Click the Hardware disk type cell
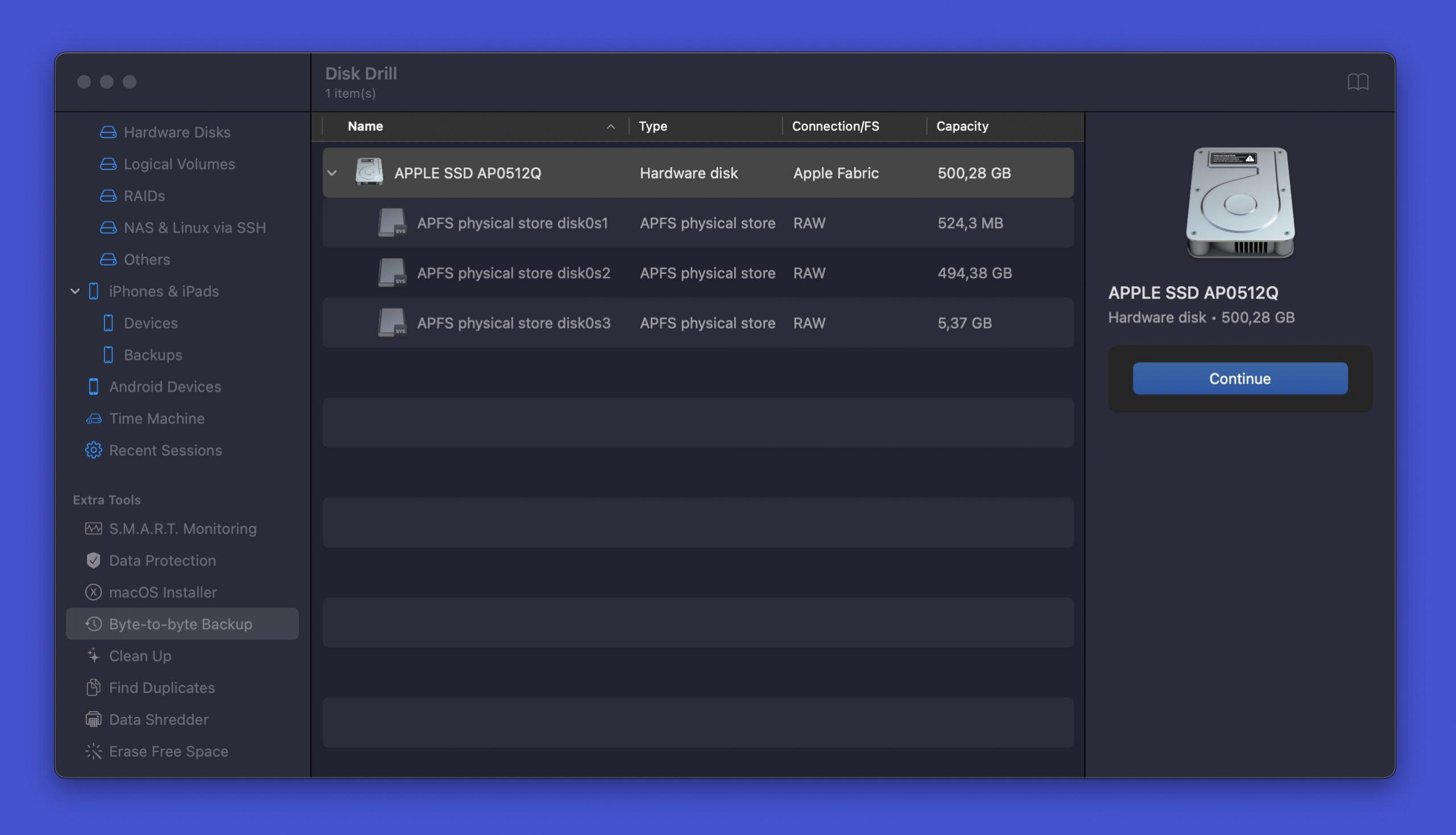The image size is (1456, 835). [688, 173]
